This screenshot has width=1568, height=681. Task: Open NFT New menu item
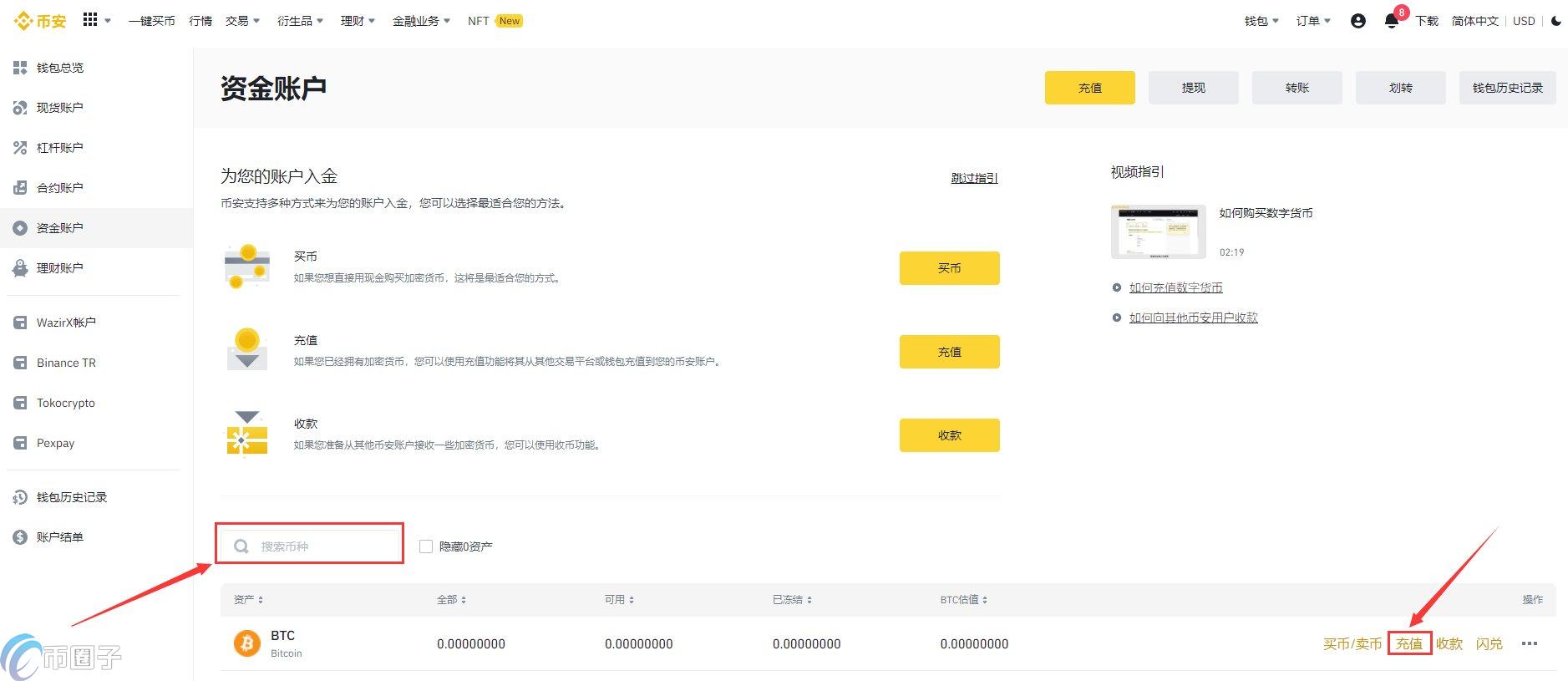click(495, 21)
